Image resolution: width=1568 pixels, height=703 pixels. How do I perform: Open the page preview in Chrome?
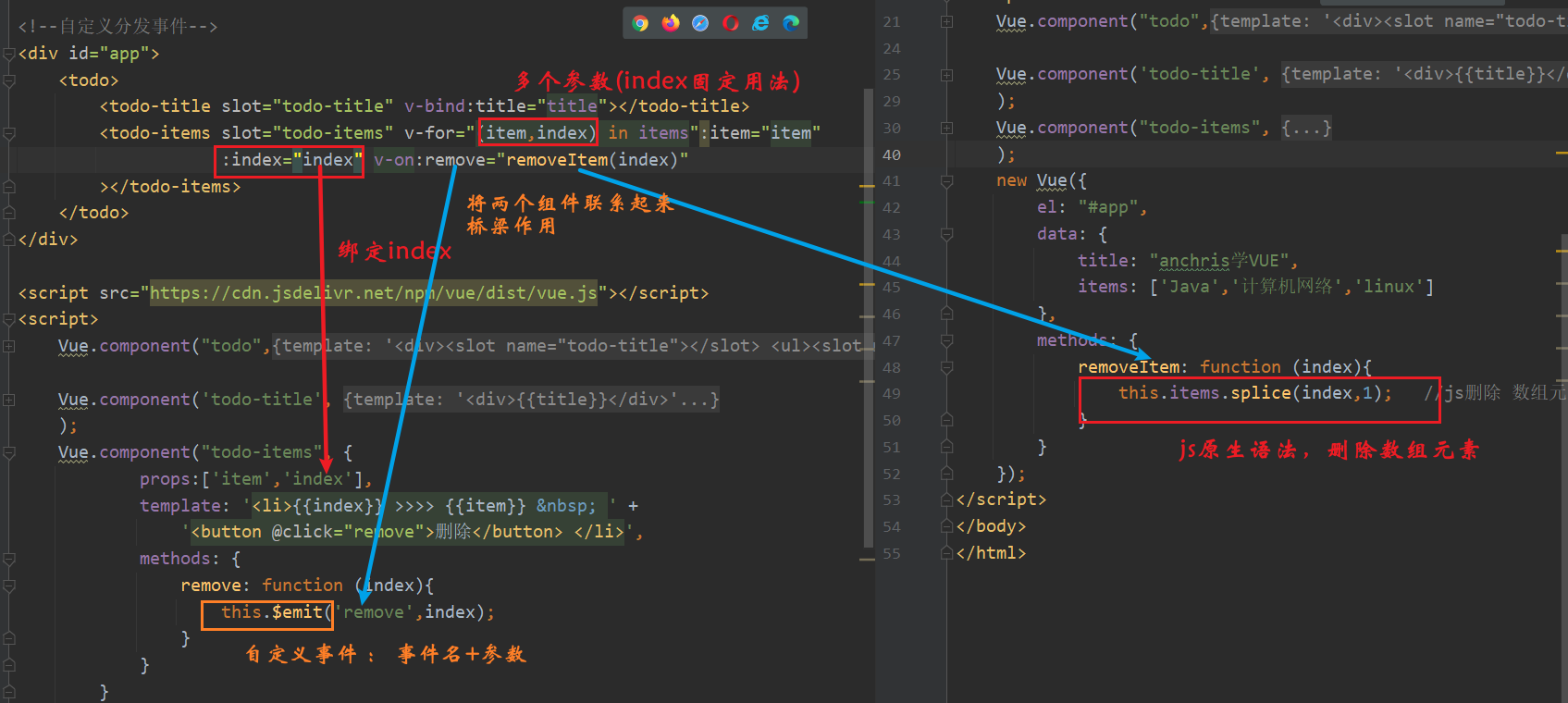(x=640, y=23)
